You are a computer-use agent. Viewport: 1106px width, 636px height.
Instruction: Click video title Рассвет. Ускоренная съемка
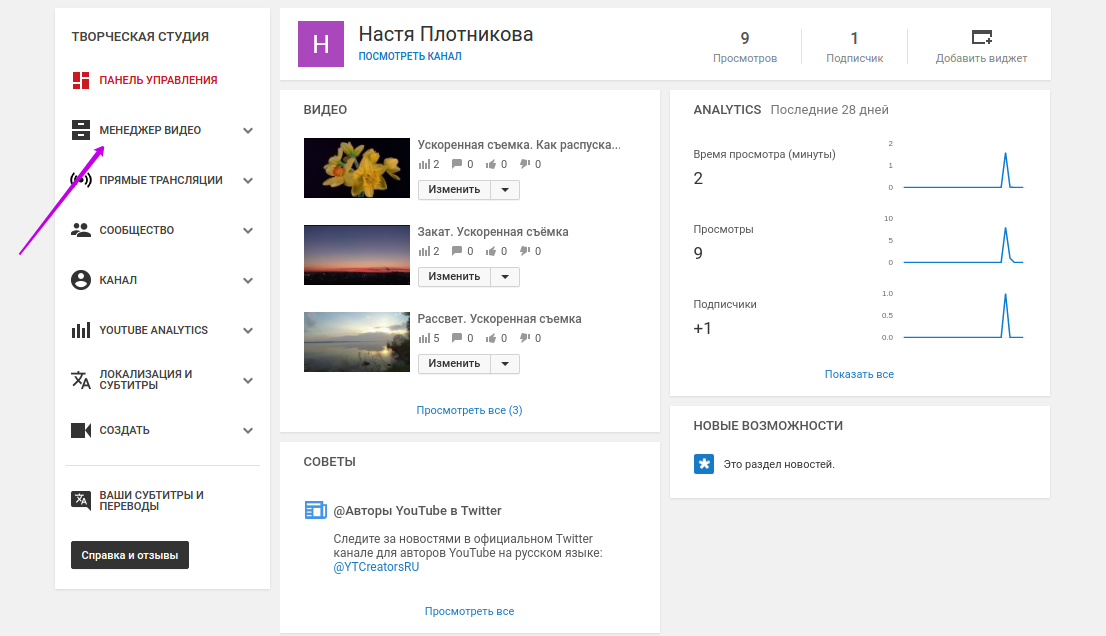coord(499,319)
